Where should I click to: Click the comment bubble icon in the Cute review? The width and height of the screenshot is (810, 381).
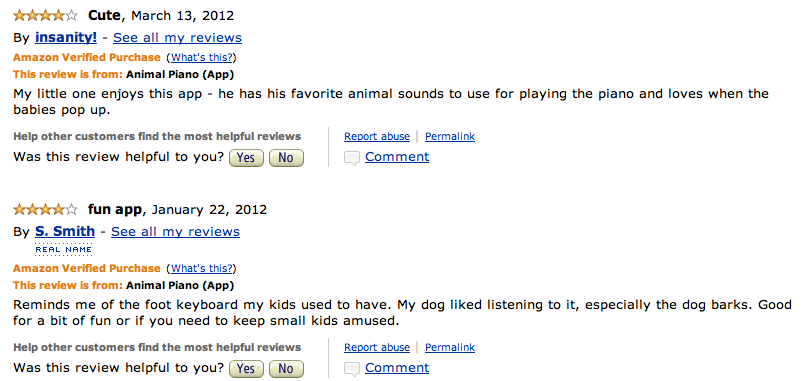pyautogui.click(x=352, y=158)
